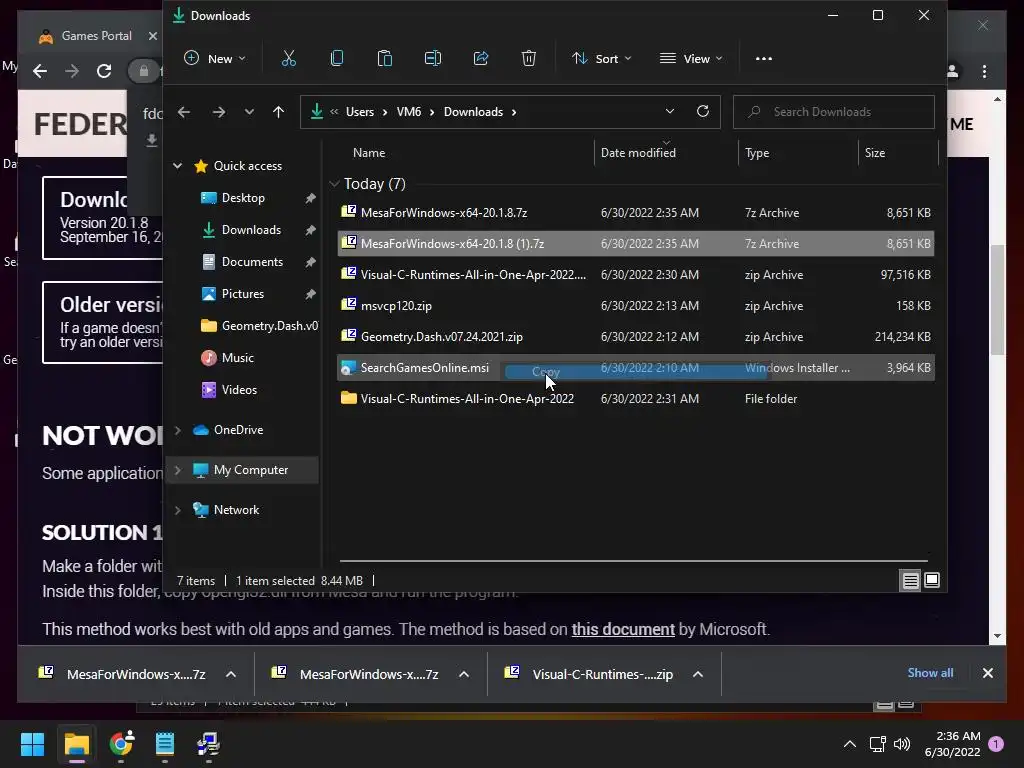Viewport: 1024px width, 768px height.
Task: Open Windows Start menu
Action: coord(33,744)
